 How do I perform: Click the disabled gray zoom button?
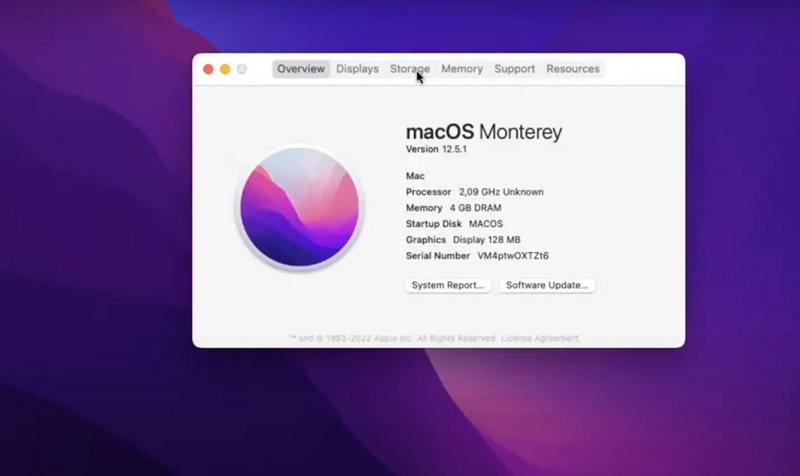coord(242,69)
